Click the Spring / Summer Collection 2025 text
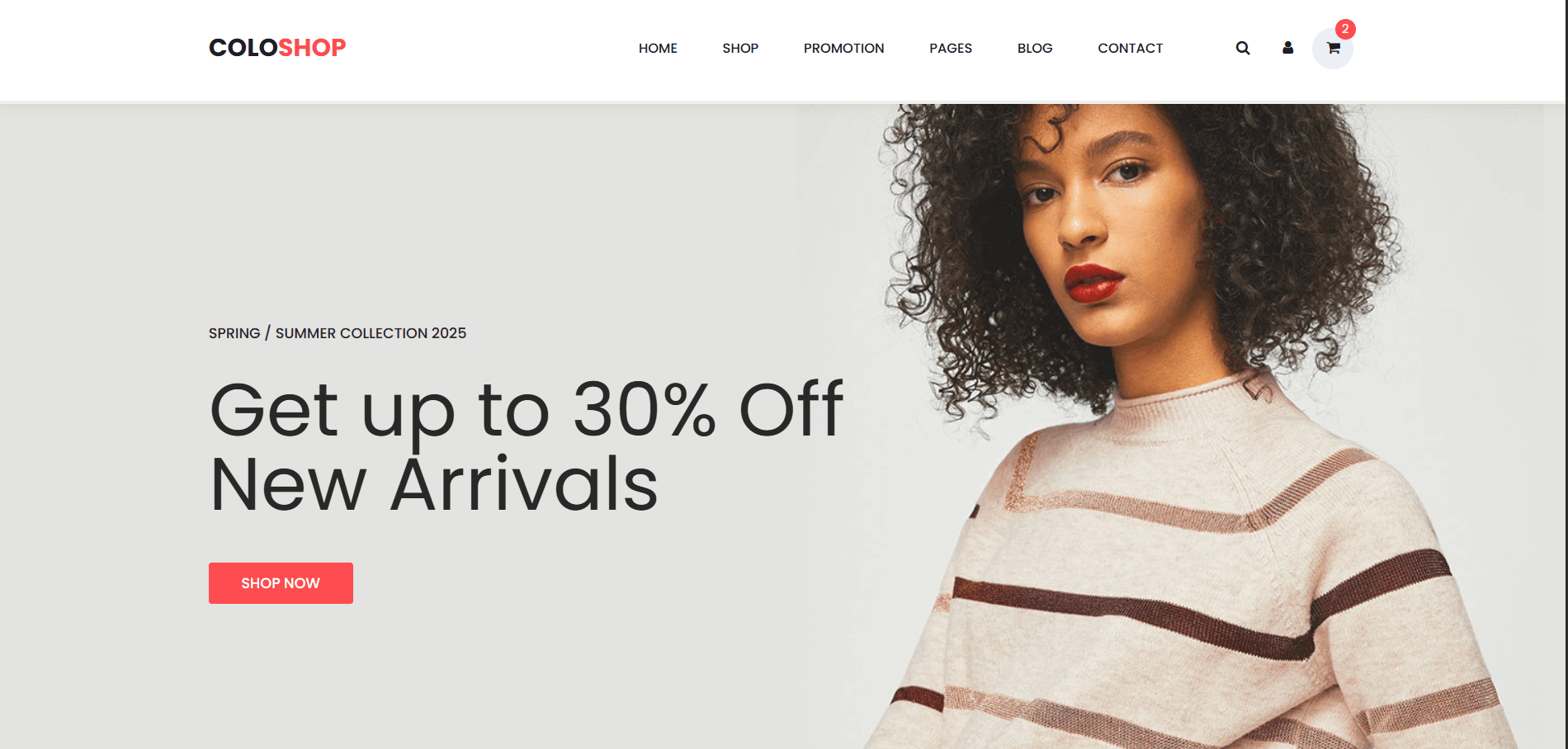This screenshot has height=749, width=1568. [338, 333]
